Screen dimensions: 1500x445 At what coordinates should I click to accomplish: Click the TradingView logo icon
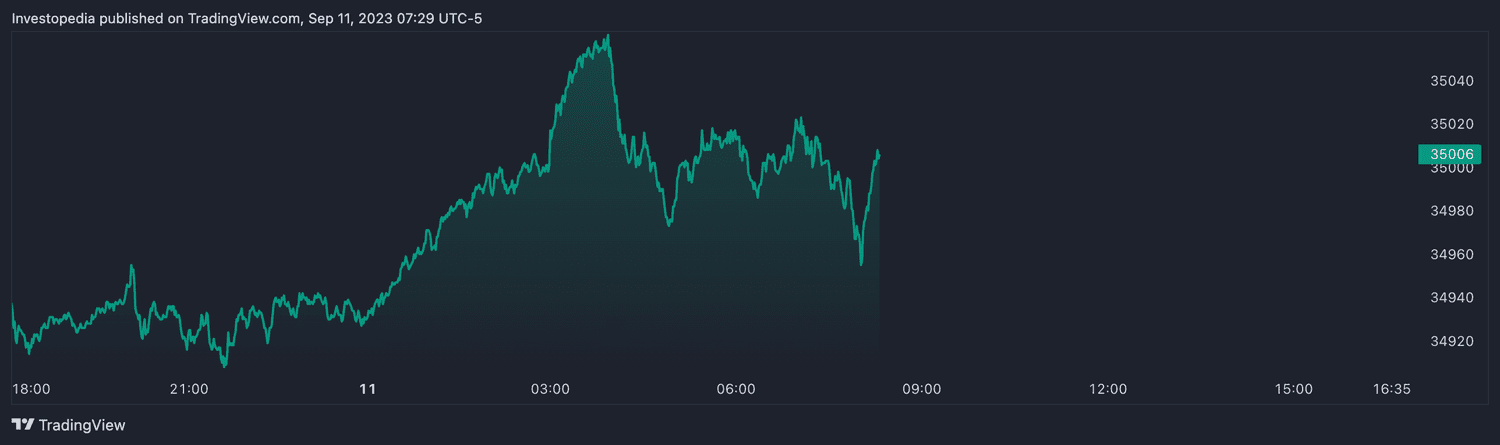tap(23, 425)
